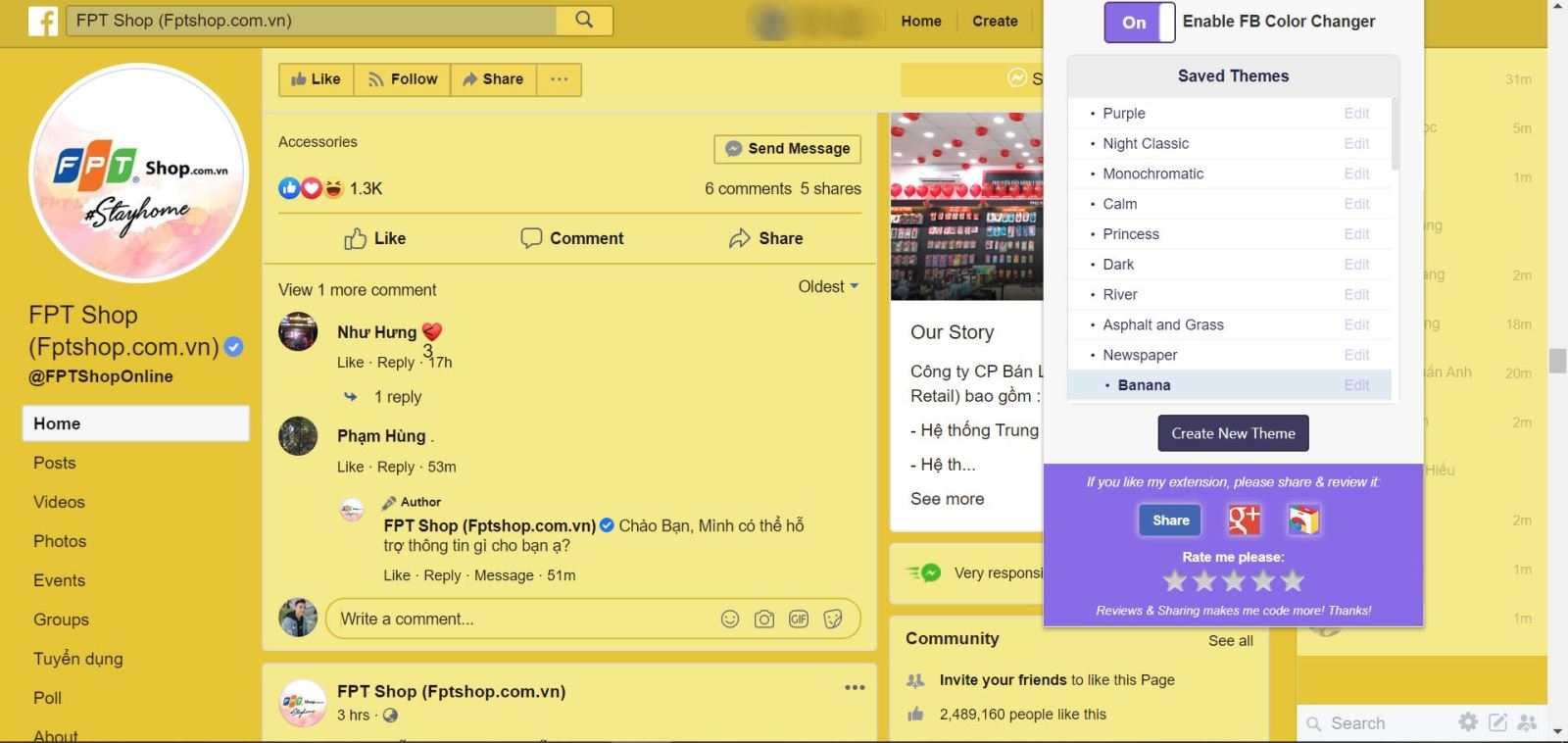
Task: Click the Comment action on the post
Action: pos(572,238)
